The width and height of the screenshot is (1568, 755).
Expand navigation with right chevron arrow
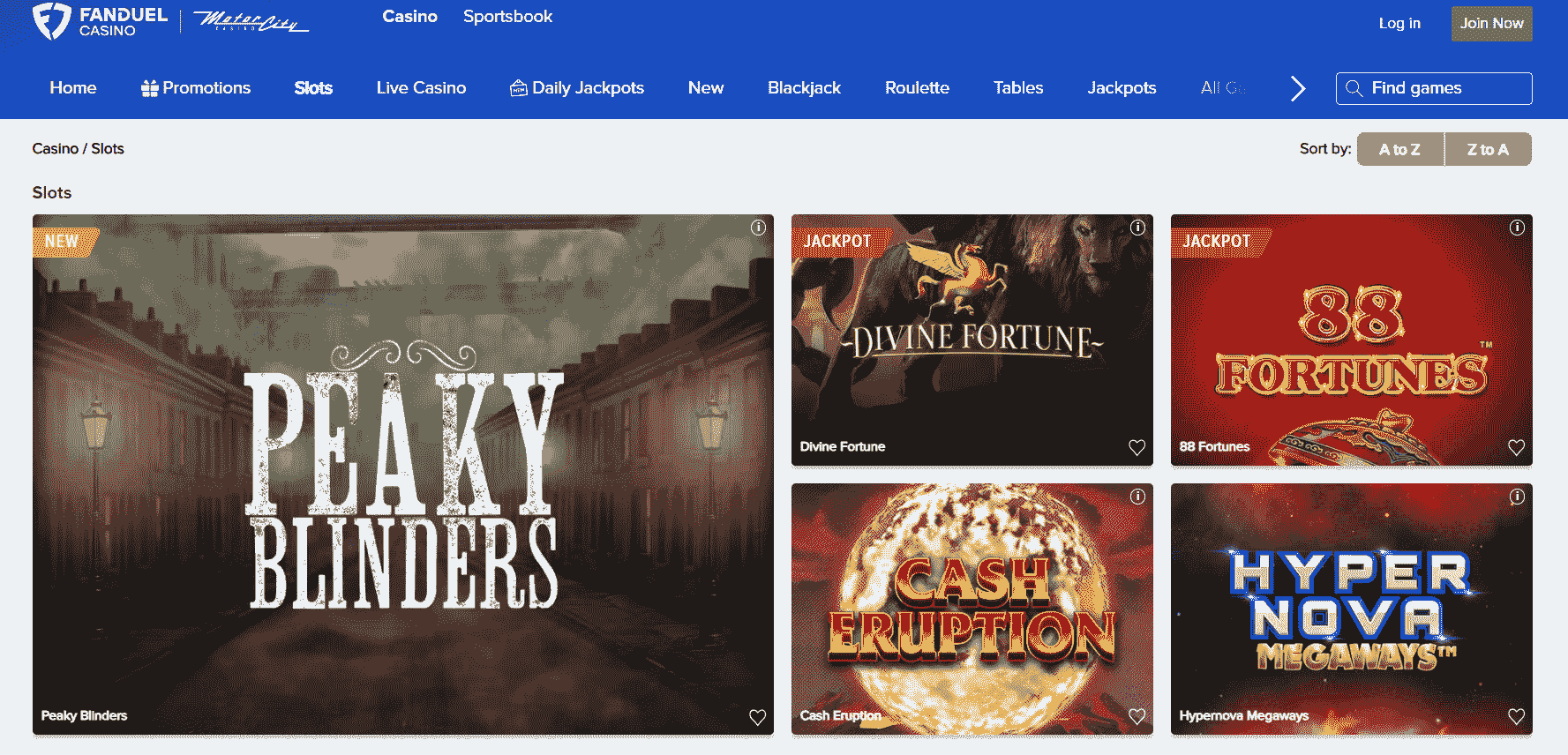click(1297, 88)
